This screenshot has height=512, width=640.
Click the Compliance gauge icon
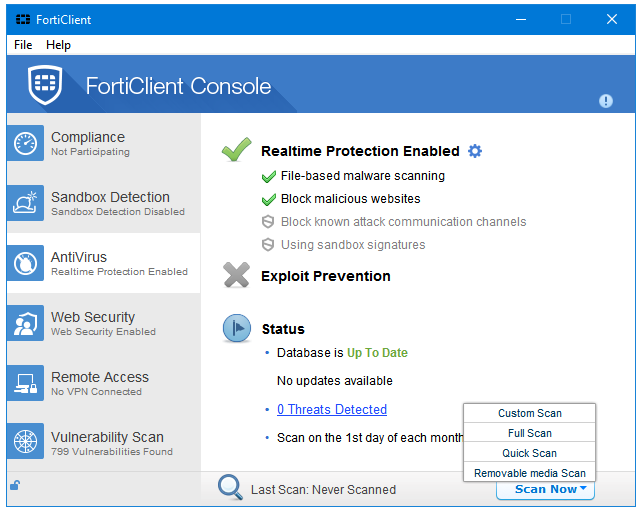(x=25, y=144)
